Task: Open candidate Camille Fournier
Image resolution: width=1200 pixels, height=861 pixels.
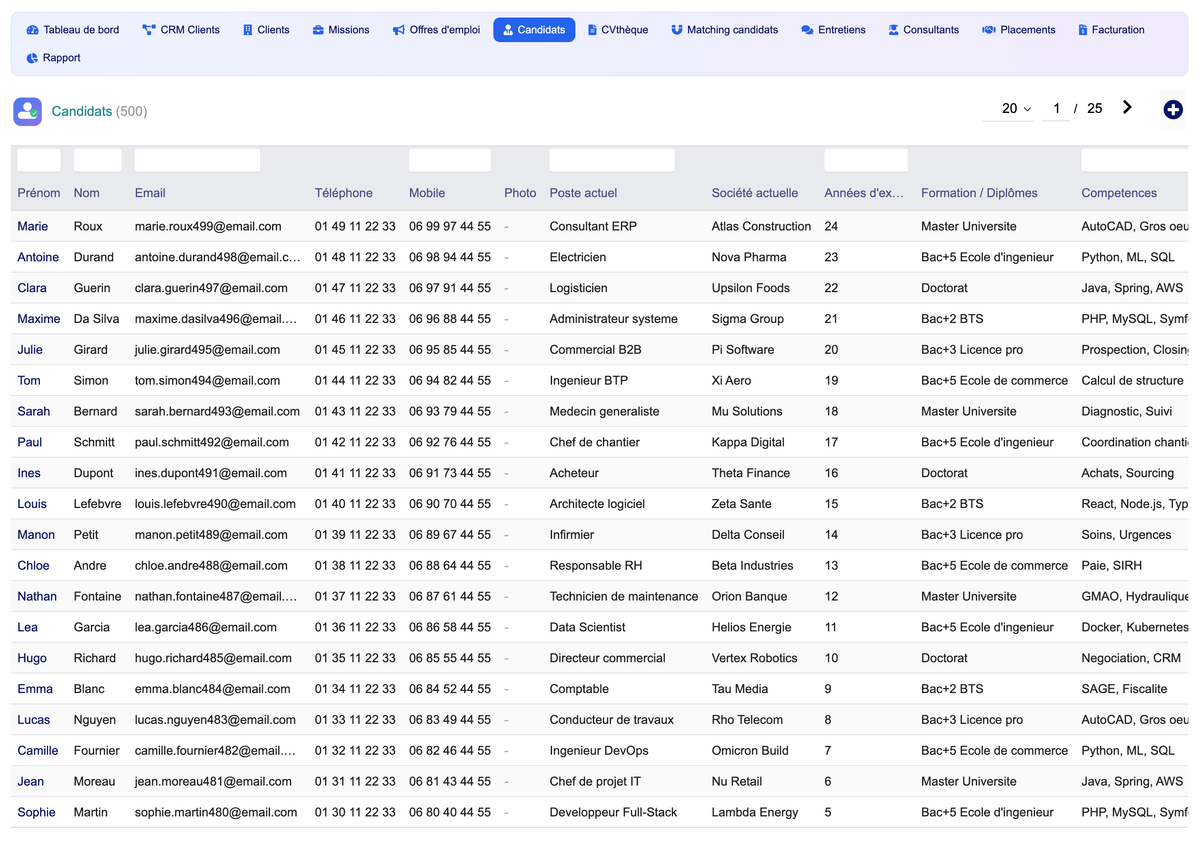Action: 38,751
